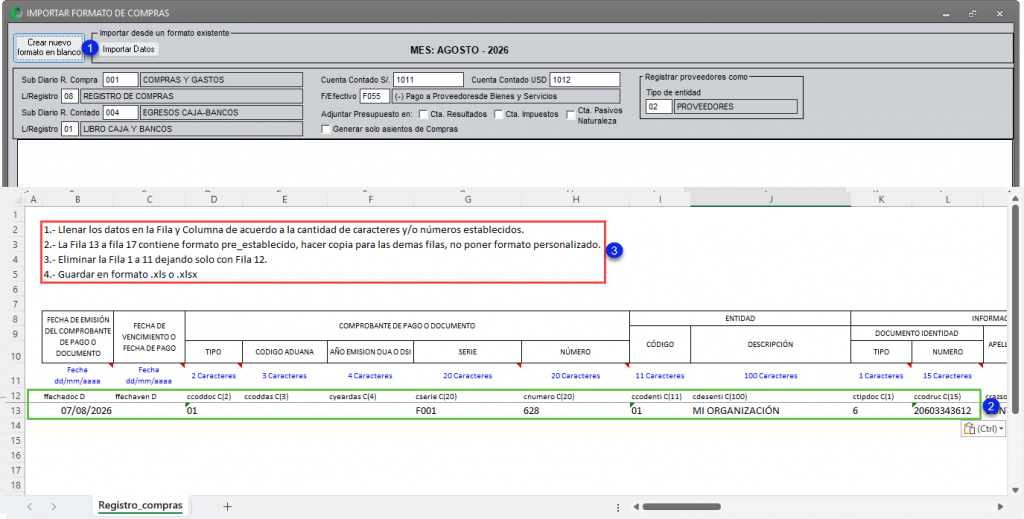The height and width of the screenshot is (519, 1024).
Task: Select row 12 header
Action: tap(16, 396)
